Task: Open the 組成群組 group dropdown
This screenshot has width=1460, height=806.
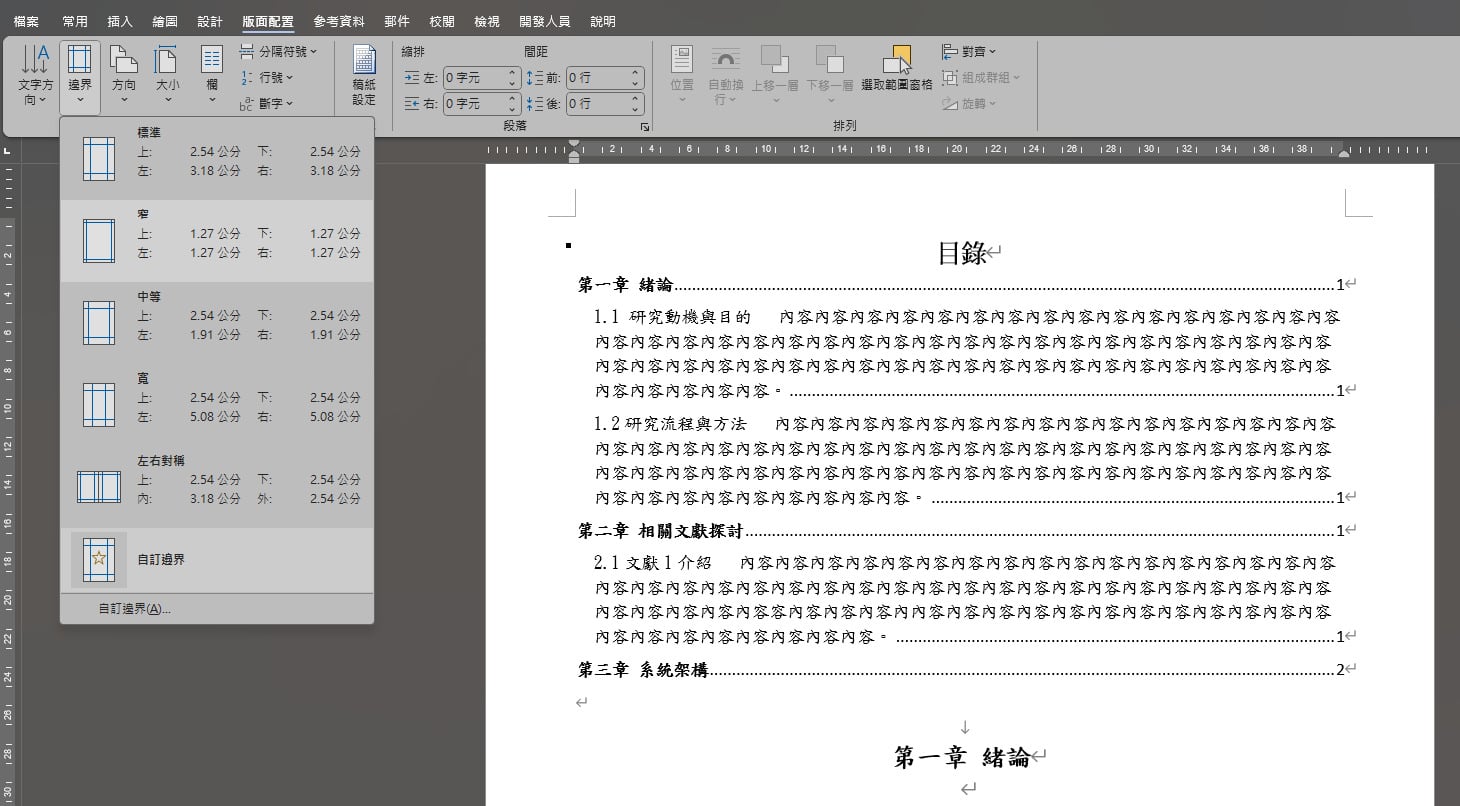Action: [981, 77]
